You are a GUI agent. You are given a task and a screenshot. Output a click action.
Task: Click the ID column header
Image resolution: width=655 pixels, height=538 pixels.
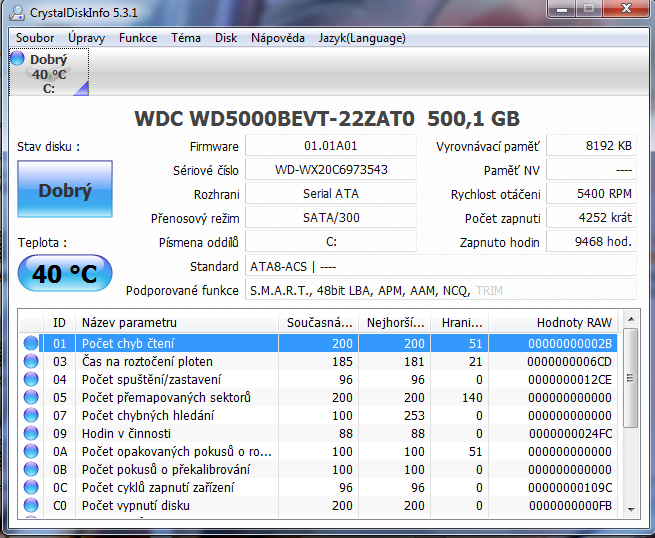coord(59,322)
